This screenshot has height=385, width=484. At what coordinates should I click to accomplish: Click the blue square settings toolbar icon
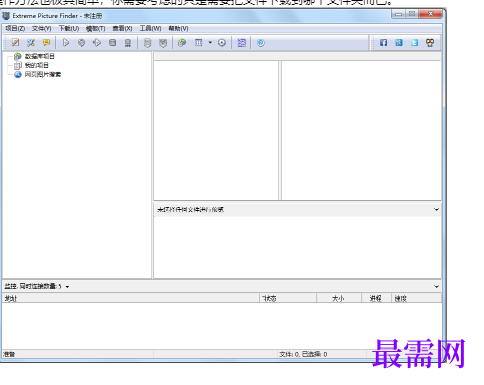(241, 43)
